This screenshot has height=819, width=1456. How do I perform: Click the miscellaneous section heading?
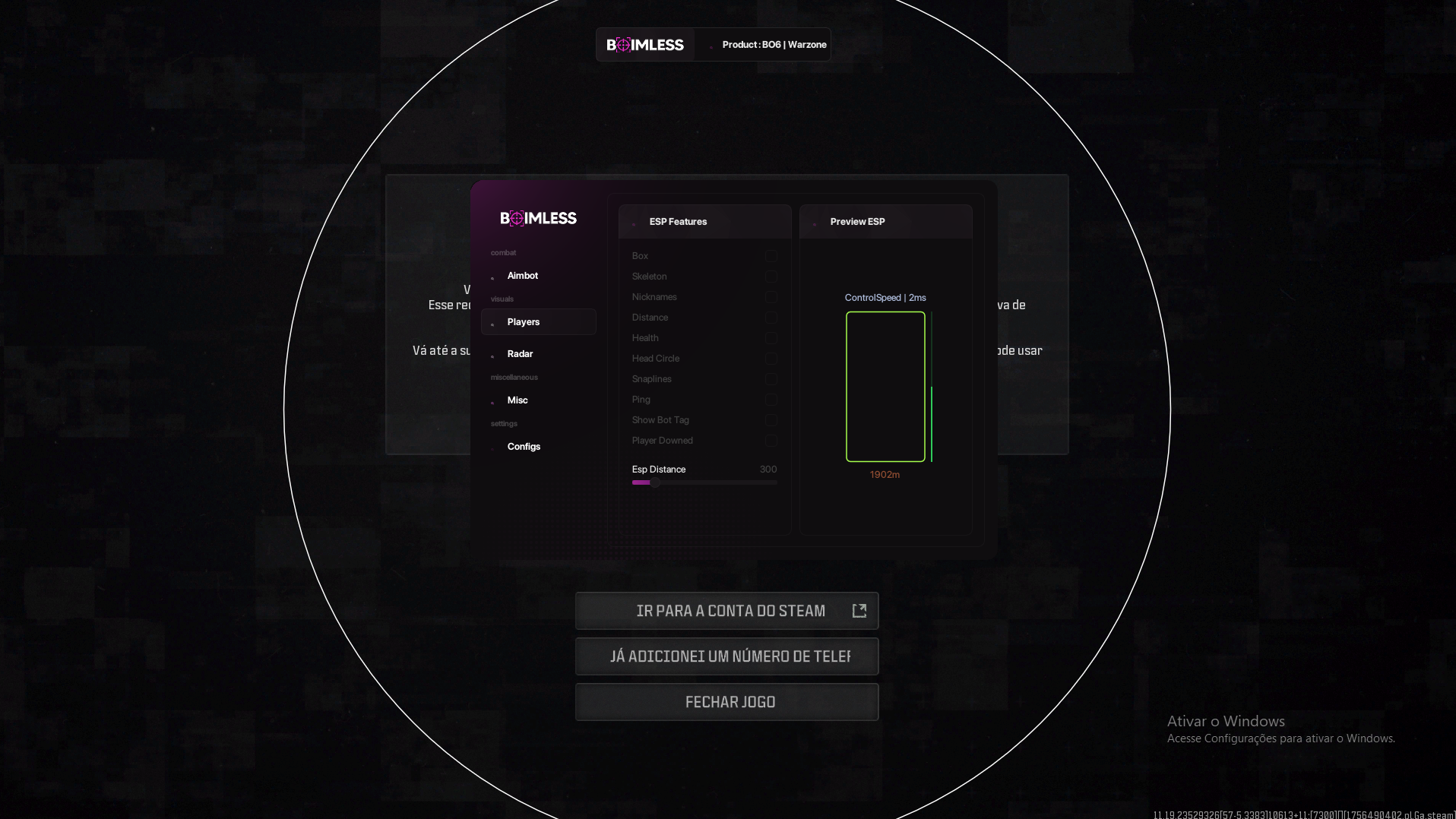point(514,378)
